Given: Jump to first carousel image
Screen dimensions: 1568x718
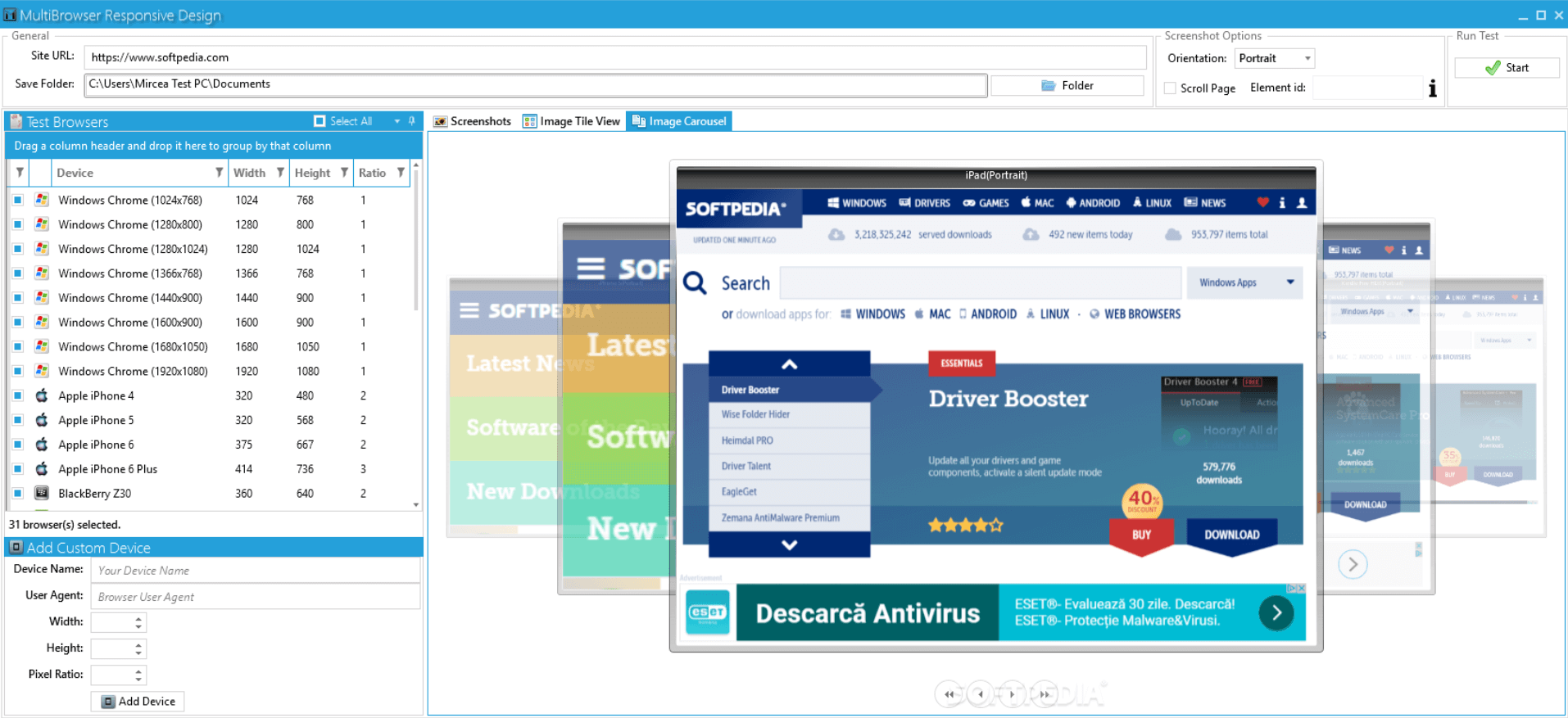Looking at the screenshot, I should coord(949,694).
